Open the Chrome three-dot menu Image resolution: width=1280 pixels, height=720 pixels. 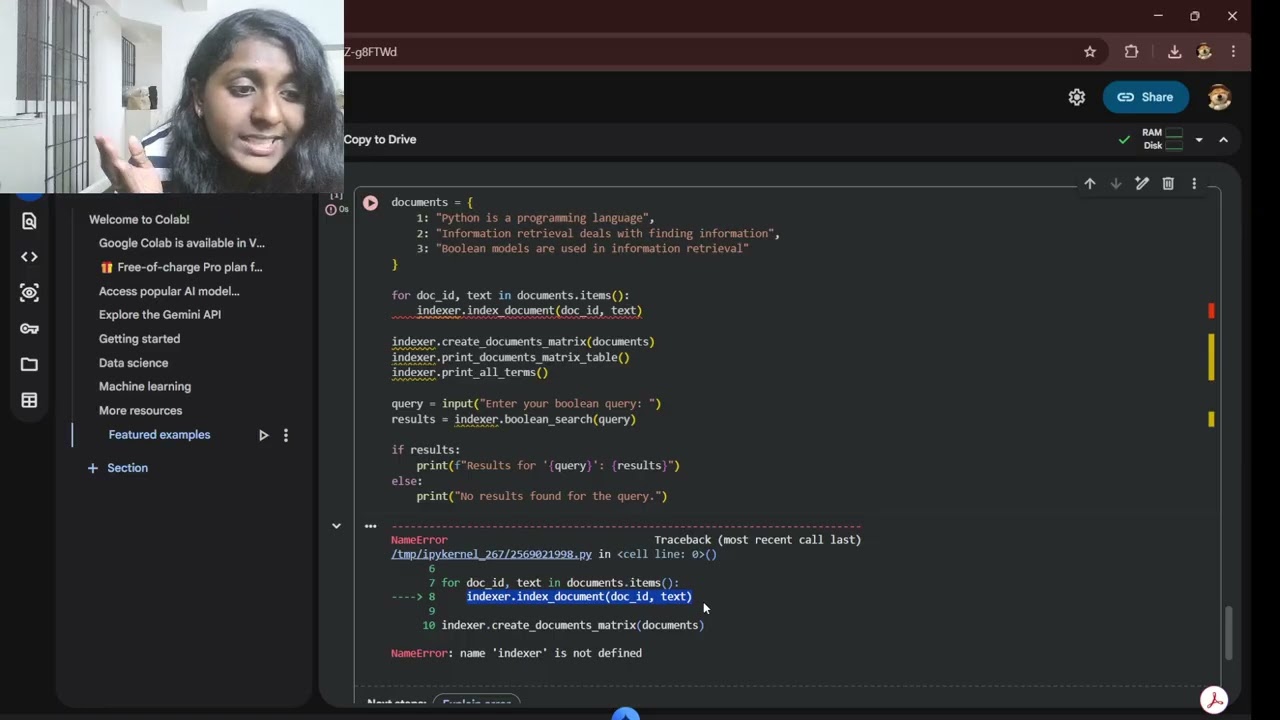coord(1233,52)
